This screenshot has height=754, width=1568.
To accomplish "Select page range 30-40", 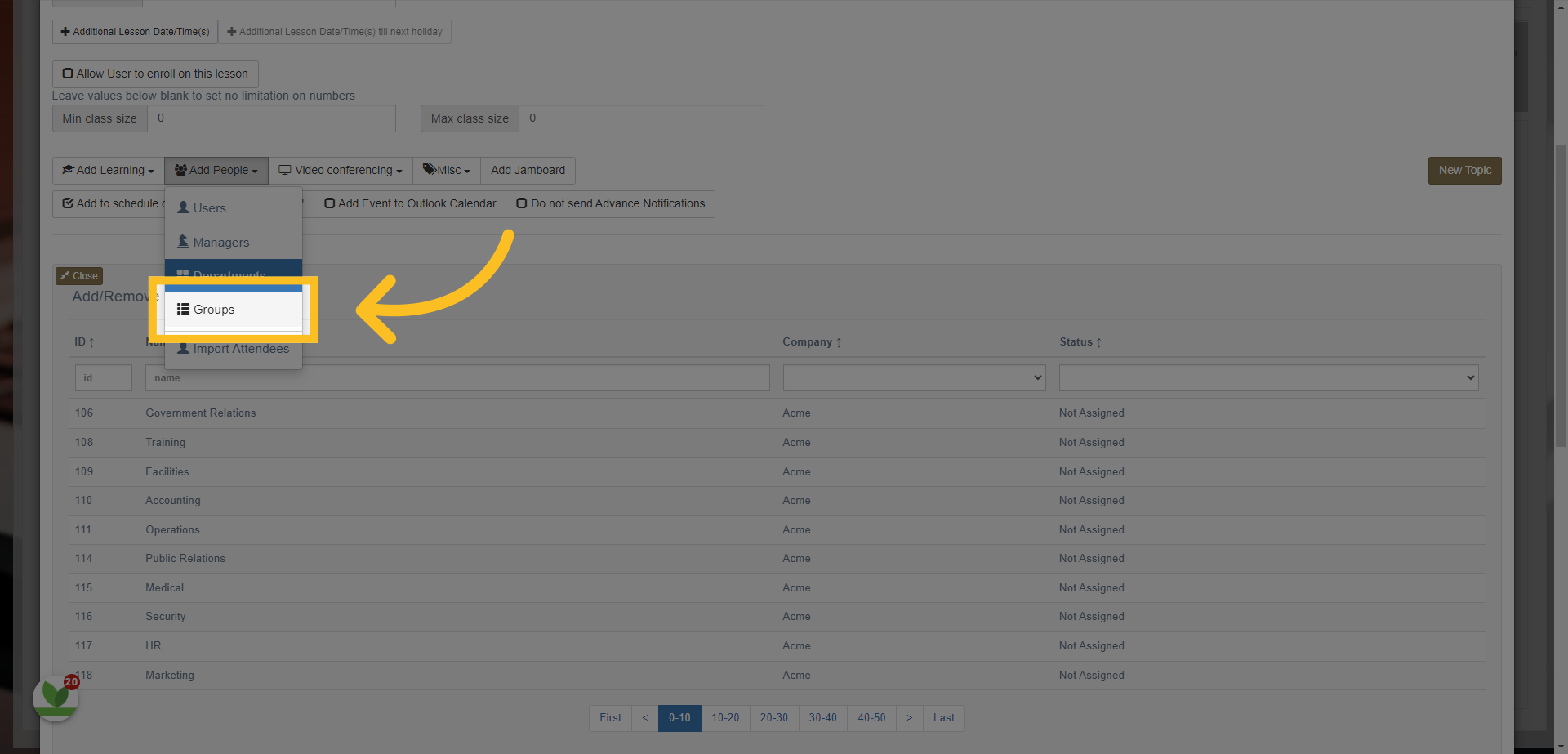I will [x=823, y=718].
